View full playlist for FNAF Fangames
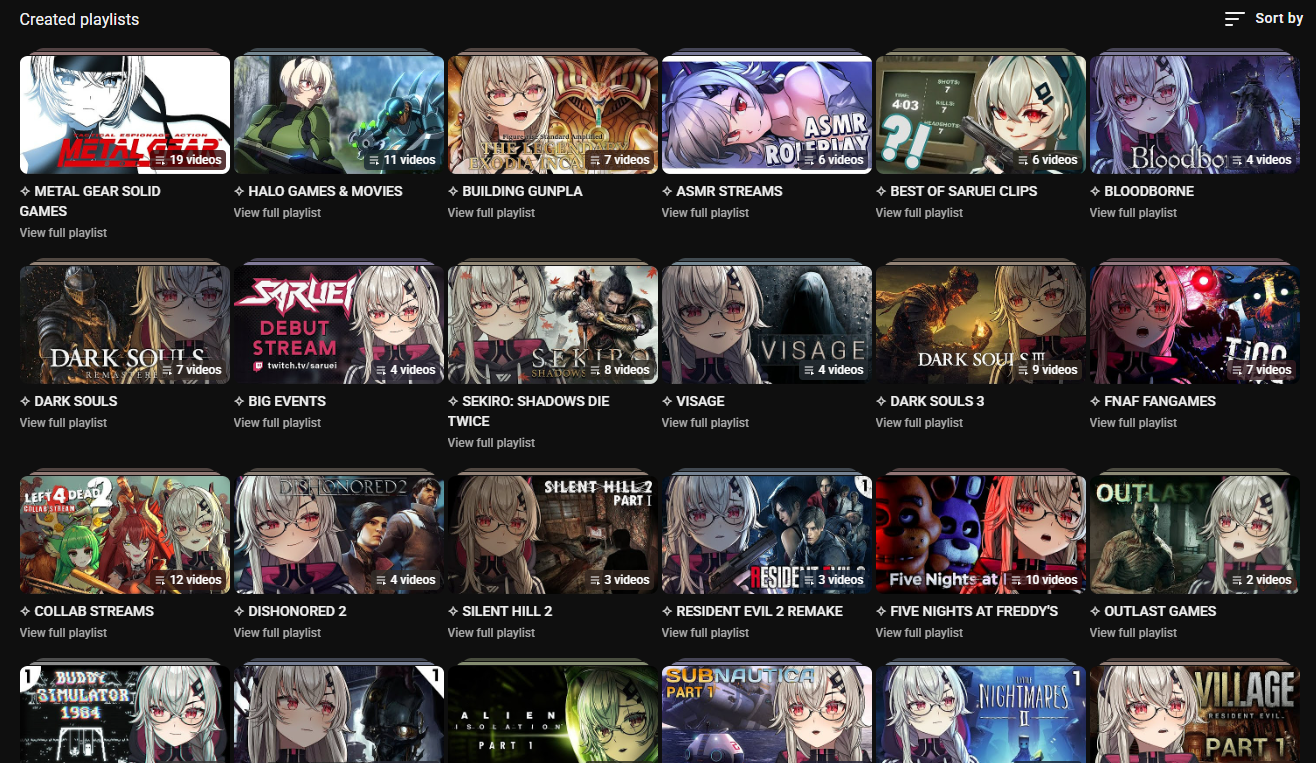 (x=1133, y=423)
